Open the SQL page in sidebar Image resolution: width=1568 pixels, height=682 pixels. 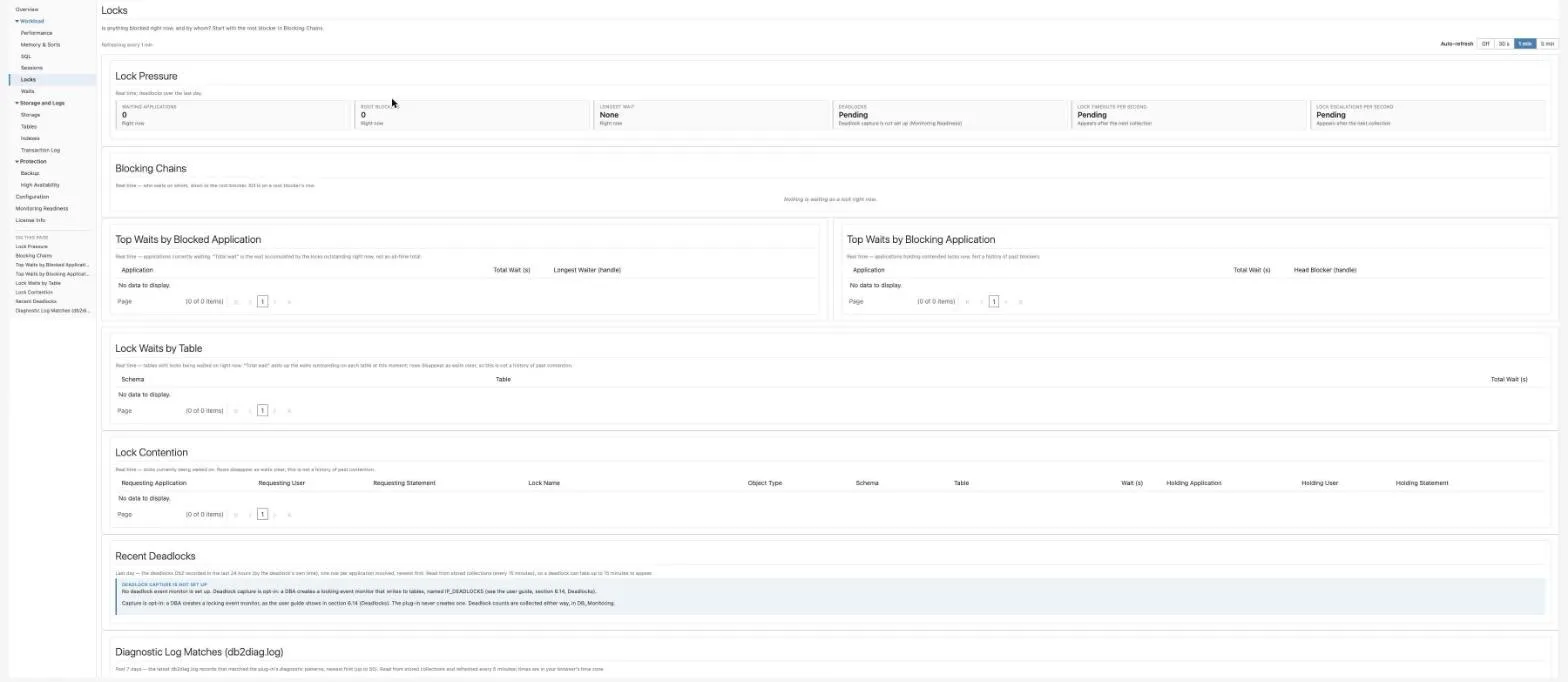point(26,56)
